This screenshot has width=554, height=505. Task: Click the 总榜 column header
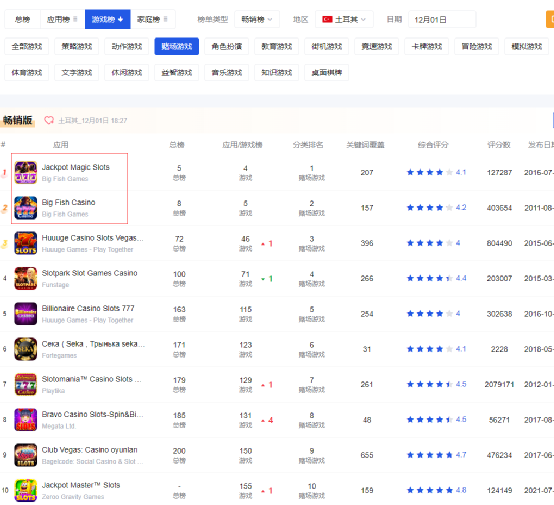(x=177, y=145)
